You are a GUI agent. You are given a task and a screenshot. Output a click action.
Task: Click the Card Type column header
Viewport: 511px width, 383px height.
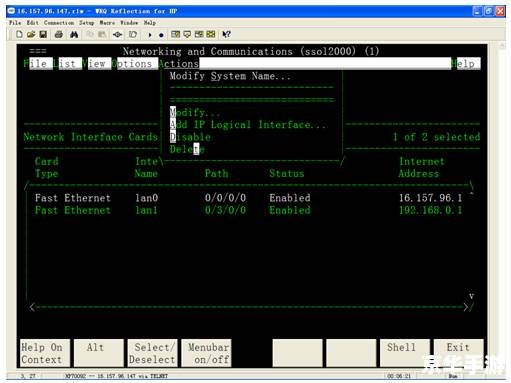click(46, 168)
